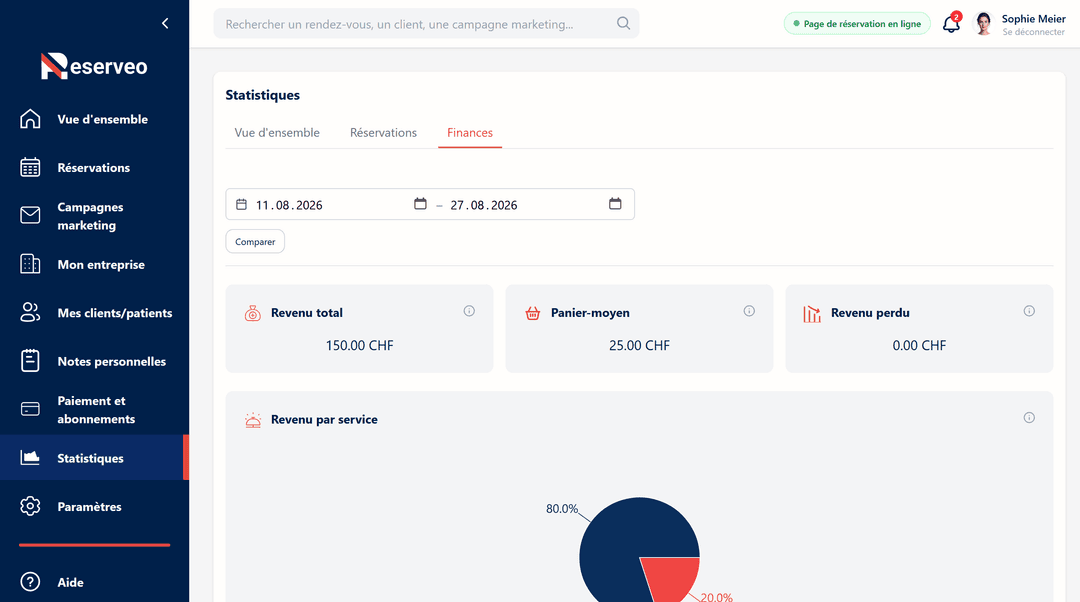Click the Statistiques chart icon in sidebar
1080x602 pixels.
pos(30,457)
